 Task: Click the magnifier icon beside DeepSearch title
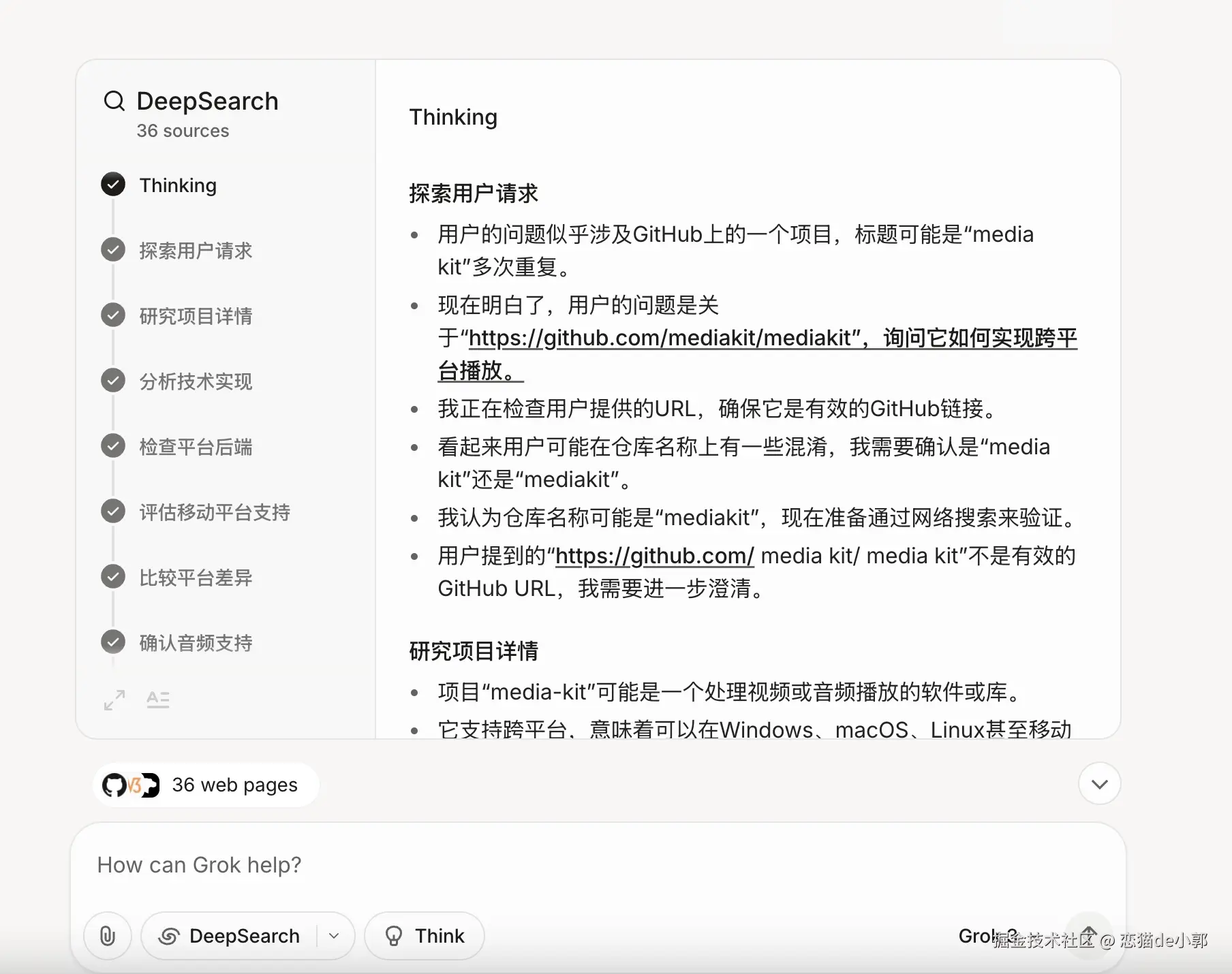[x=114, y=101]
